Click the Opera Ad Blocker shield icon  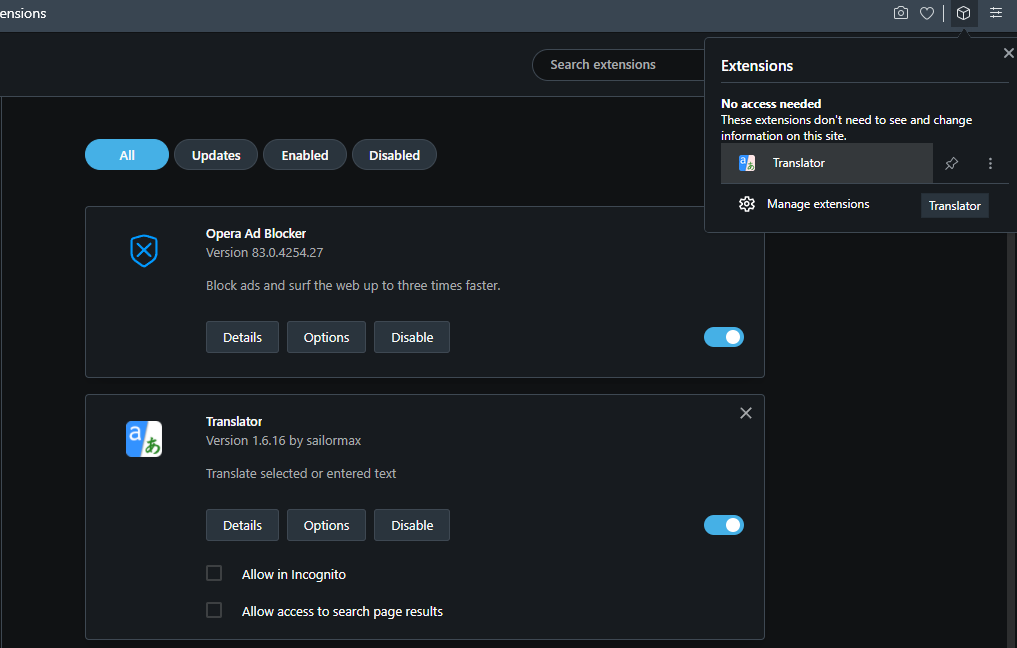144,251
